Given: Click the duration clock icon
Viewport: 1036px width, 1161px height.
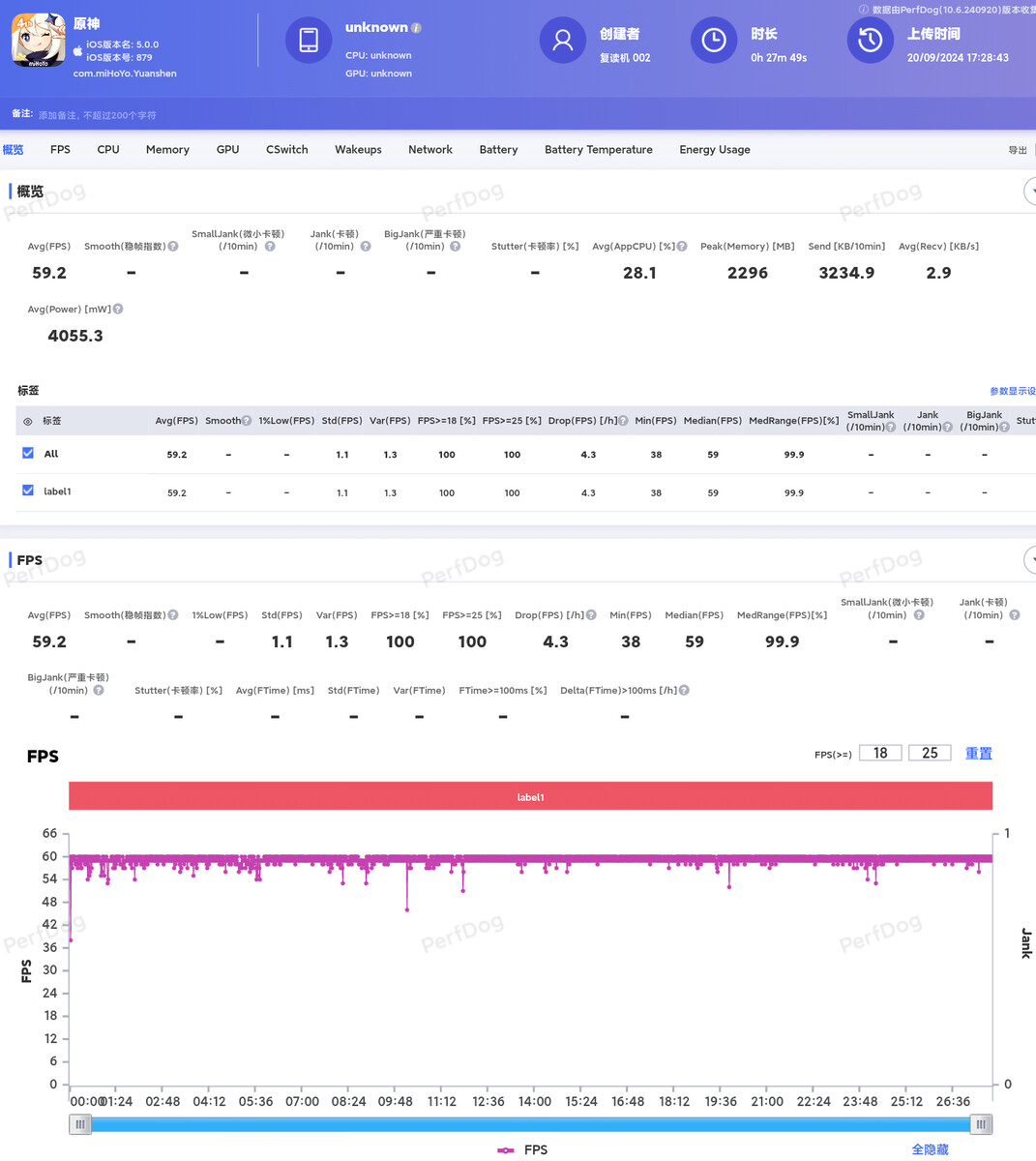Looking at the screenshot, I should click(x=713, y=41).
